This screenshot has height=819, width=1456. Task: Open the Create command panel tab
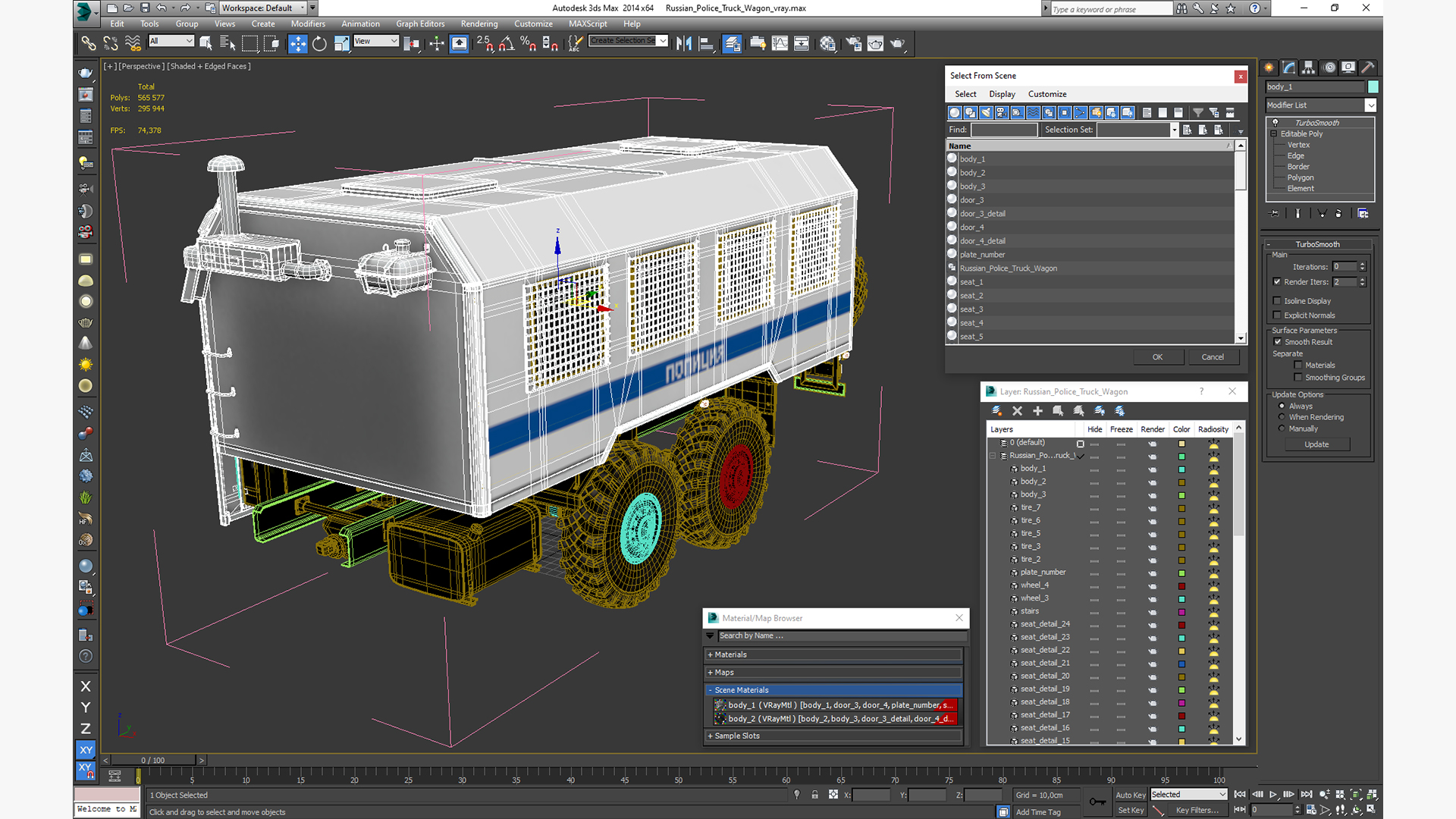(x=1270, y=67)
